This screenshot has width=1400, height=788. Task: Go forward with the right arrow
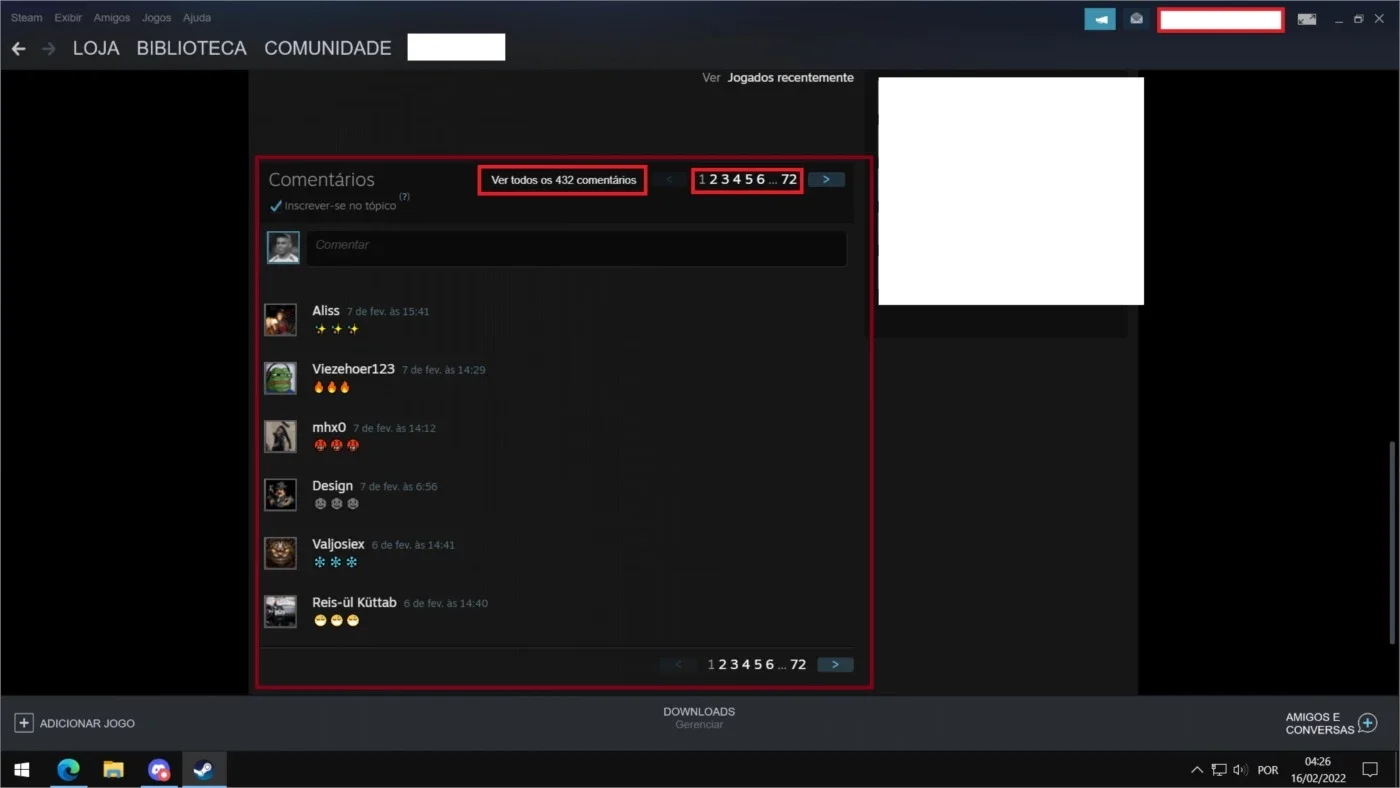[48, 48]
